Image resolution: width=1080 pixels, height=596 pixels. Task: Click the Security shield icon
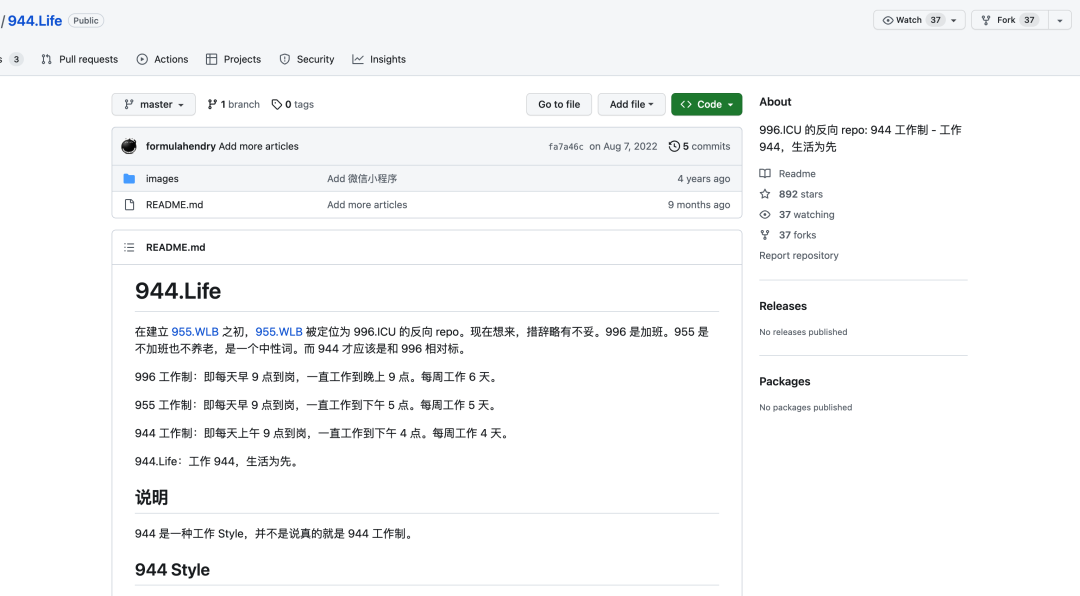pyautogui.click(x=284, y=59)
